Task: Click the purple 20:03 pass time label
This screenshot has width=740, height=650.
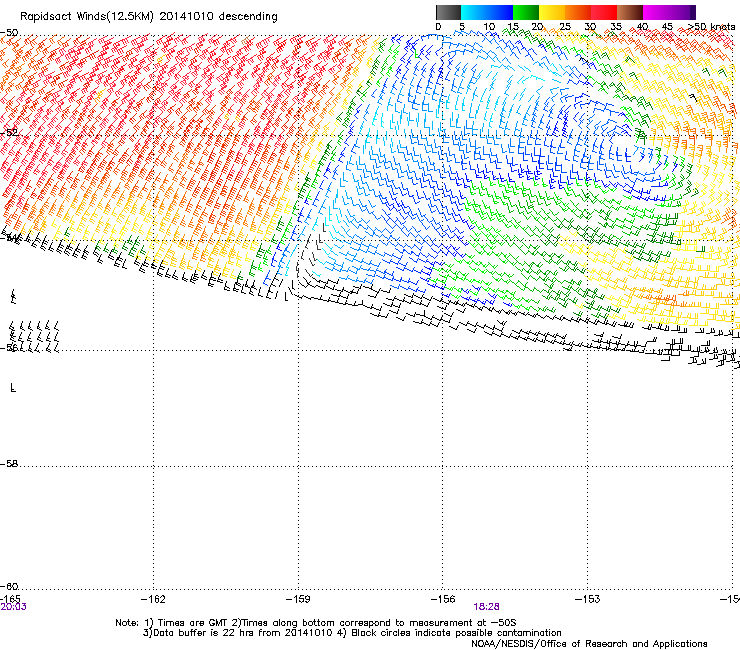Action: (x=14, y=607)
